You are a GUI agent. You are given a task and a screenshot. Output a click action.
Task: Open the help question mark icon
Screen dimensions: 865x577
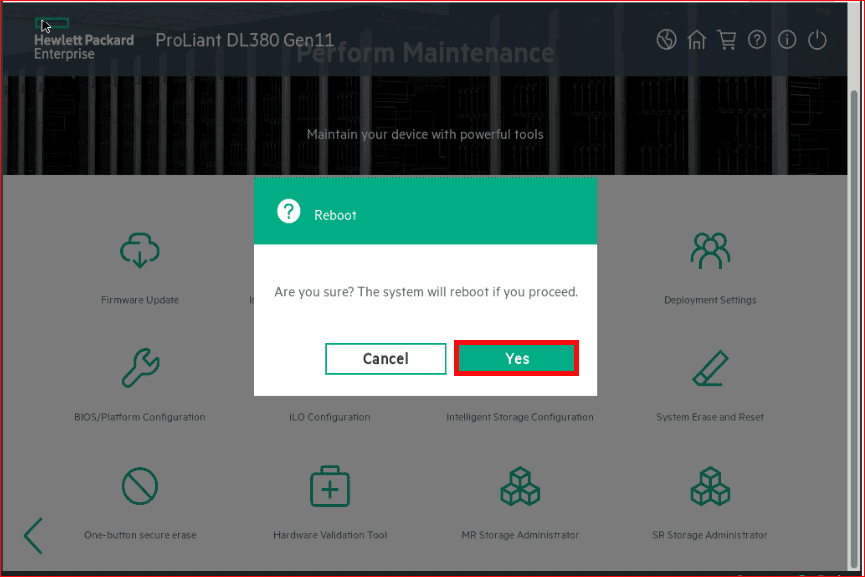757,40
